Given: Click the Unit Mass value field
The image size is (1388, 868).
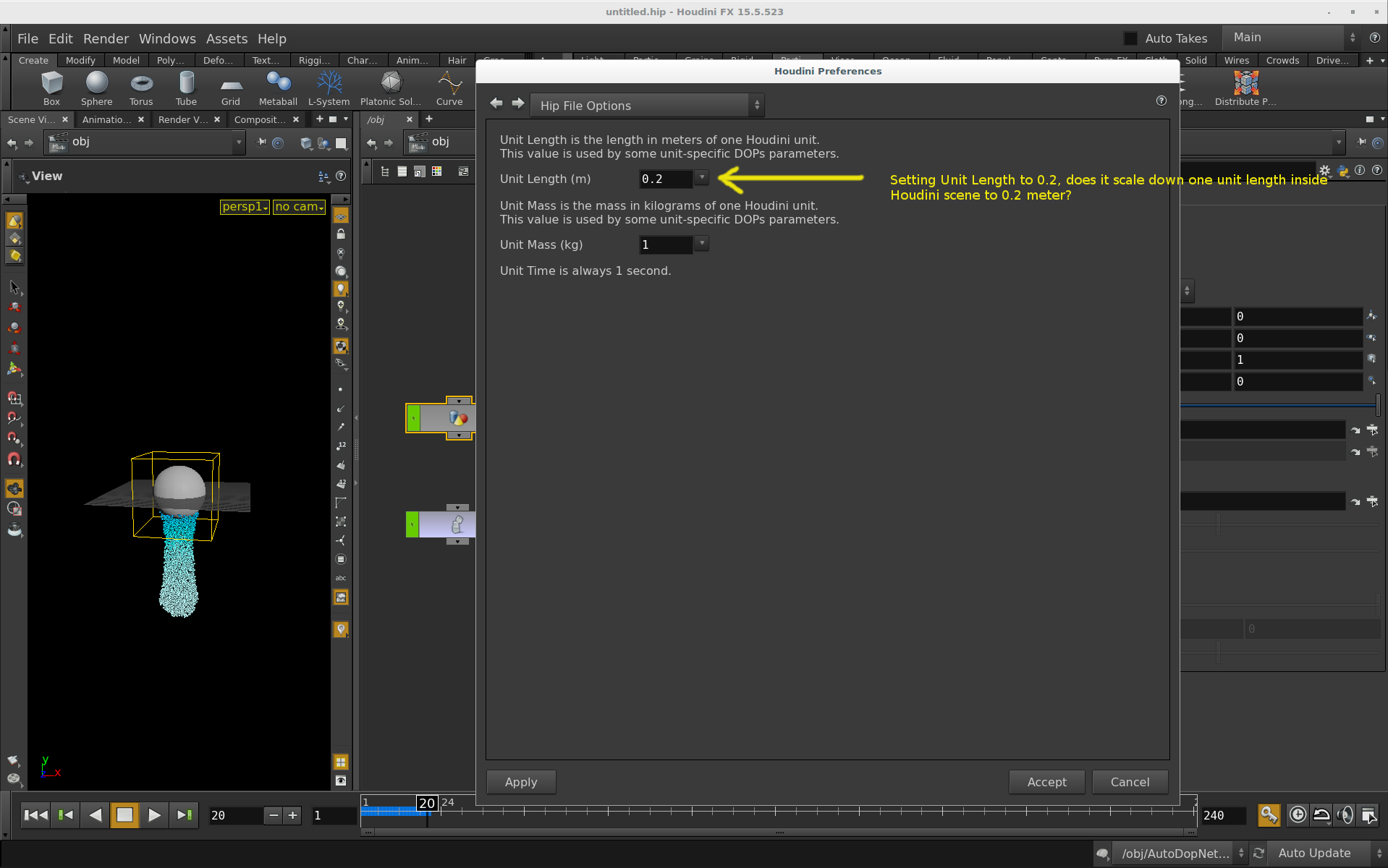Looking at the screenshot, I should pyautogui.click(x=667, y=244).
